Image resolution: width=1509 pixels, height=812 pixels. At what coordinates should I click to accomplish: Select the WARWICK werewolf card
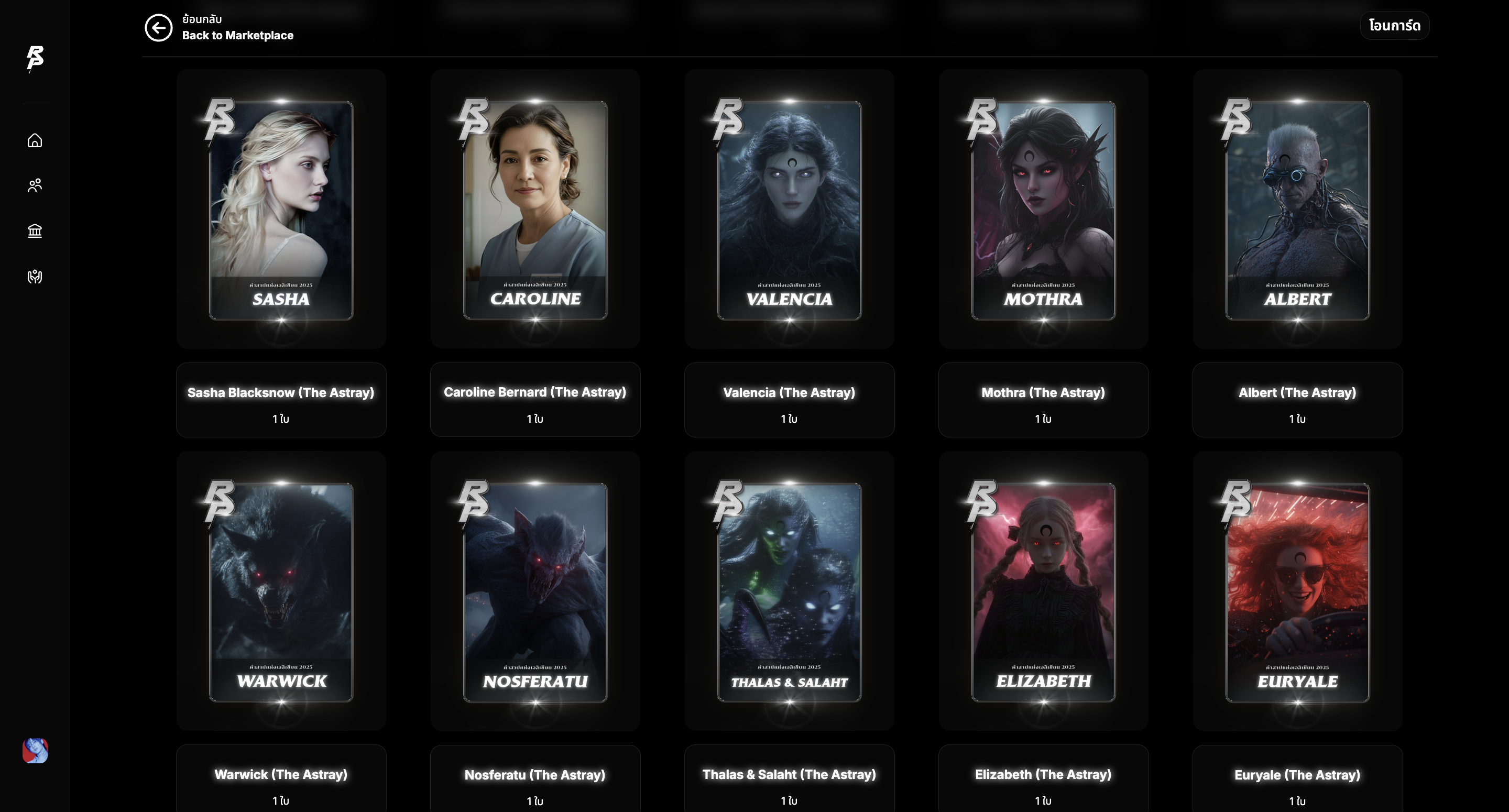coord(281,591)
